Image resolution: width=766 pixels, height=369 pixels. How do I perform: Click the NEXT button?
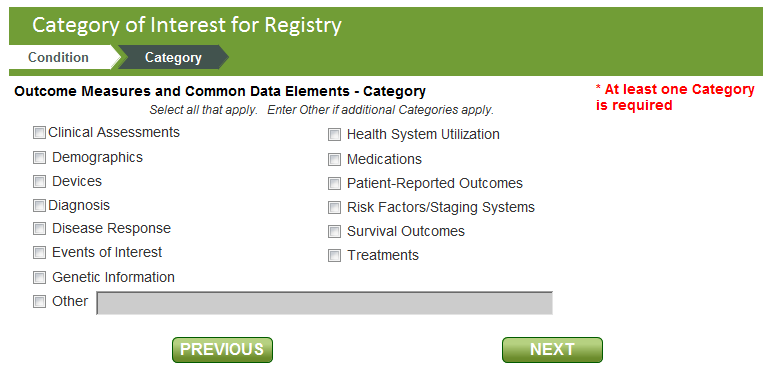(x=553, y=350)
